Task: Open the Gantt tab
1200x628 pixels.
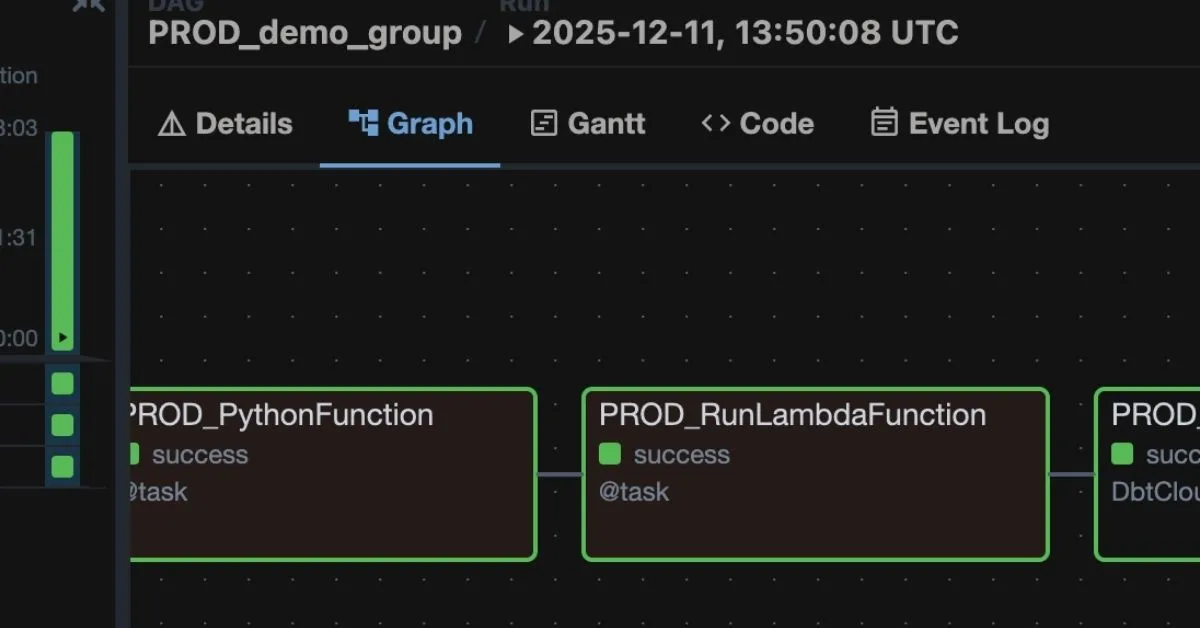Action: [587, 124]
